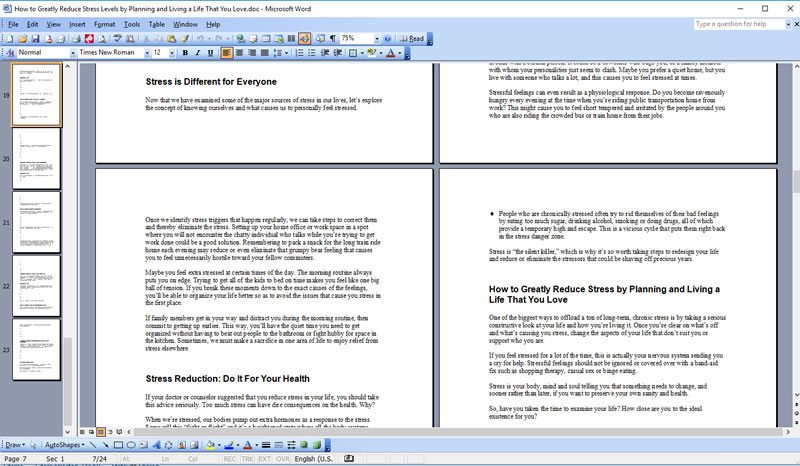
Task: Click the Paste clipboard icon
Action: tap(172, 39)
